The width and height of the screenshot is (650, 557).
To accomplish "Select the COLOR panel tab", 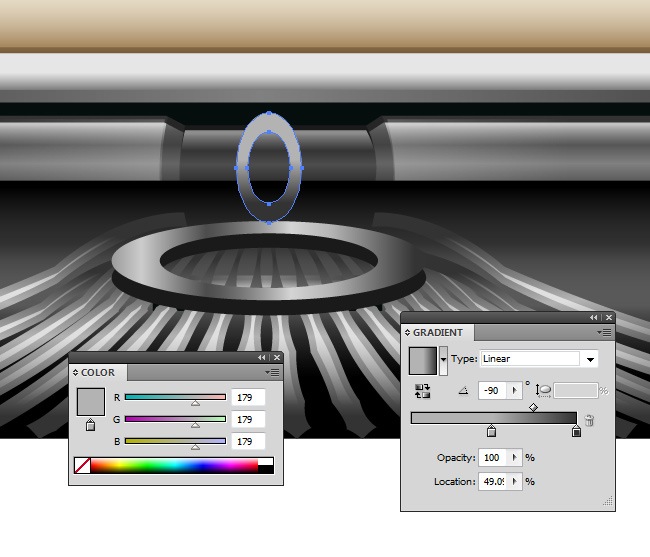I will coord(98,373).
